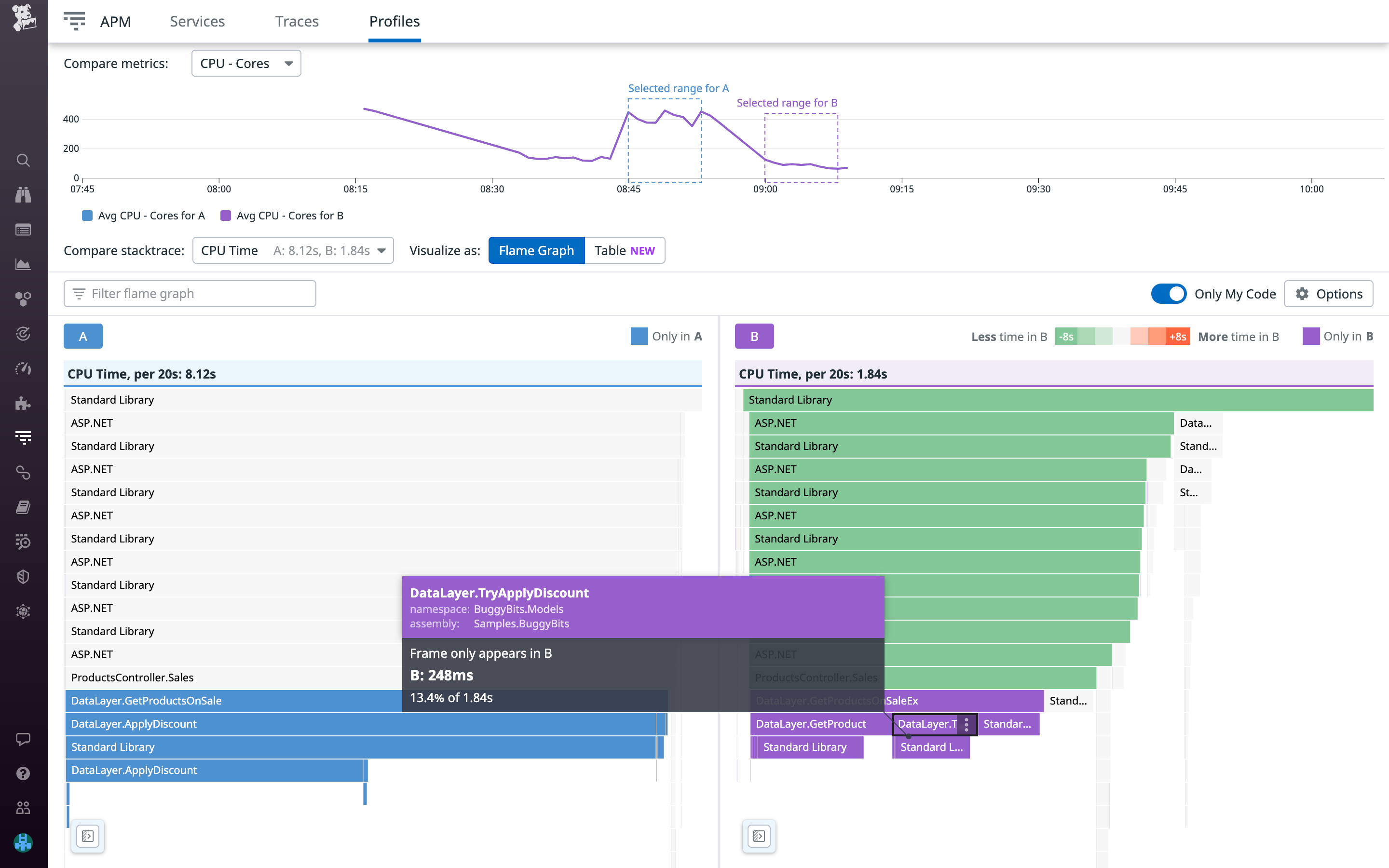Switch visualization to the new Table view

624,250
